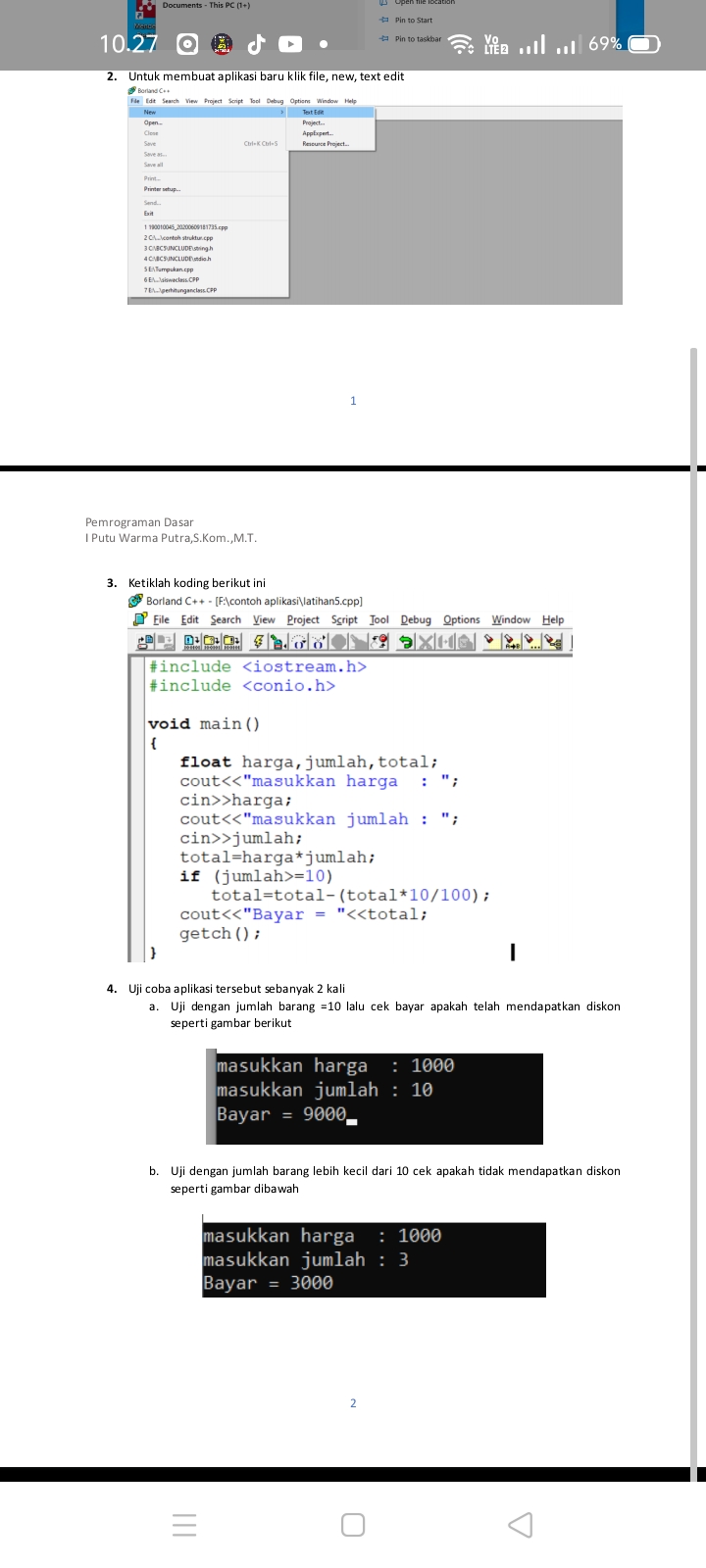Pick recent file 5 E:\Tumpukan.cpp
The image size is (706, 1568).
coord(169,269)
